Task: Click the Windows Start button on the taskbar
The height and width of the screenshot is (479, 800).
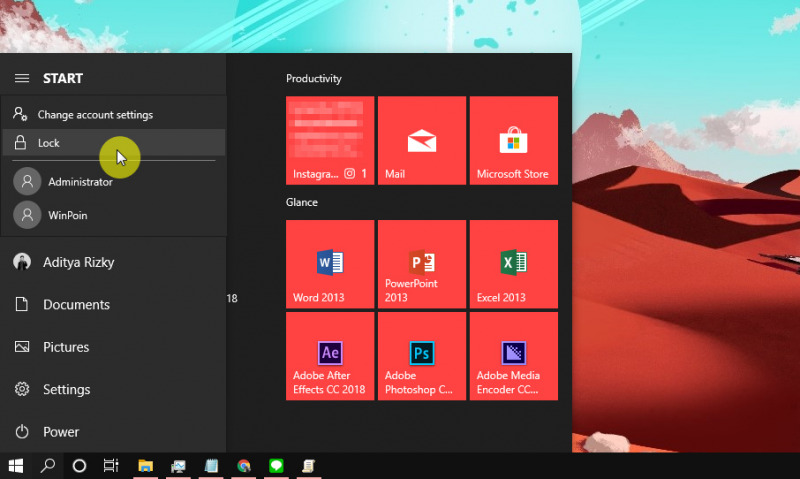Action: (x=16, y=466)
